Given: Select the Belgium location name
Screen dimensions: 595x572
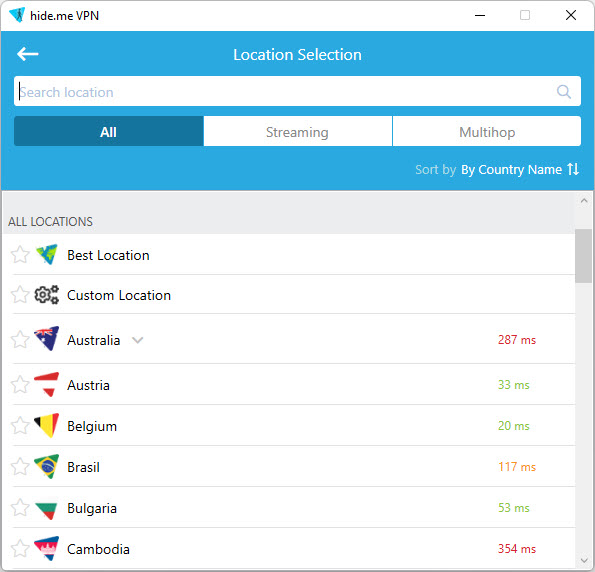Looking at the screenshot, I should [x=92, y=426].
